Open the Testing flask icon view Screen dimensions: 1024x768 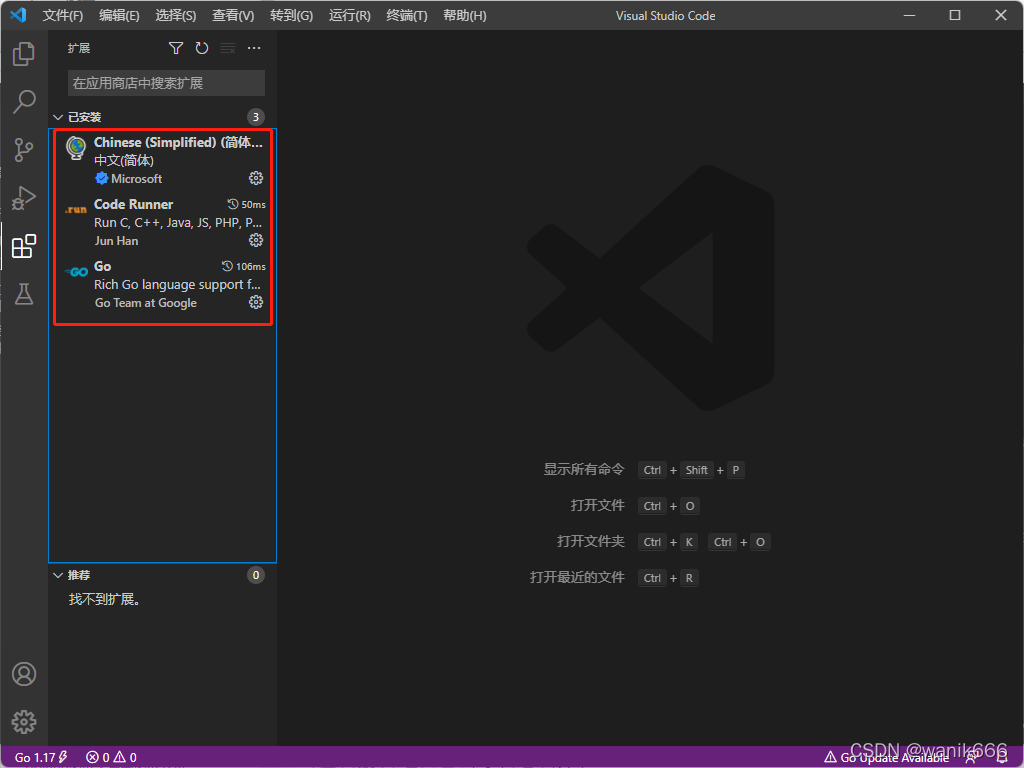(24, 294)
